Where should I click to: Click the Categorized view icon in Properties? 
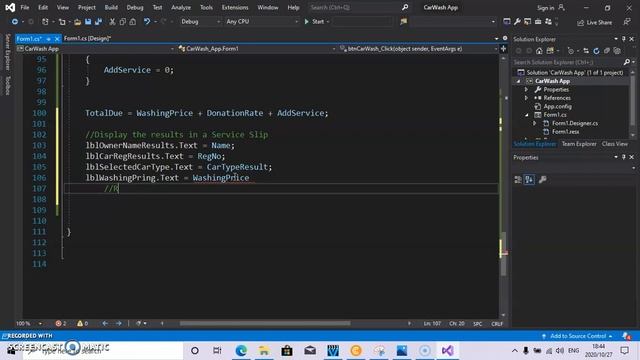[518, 180]
